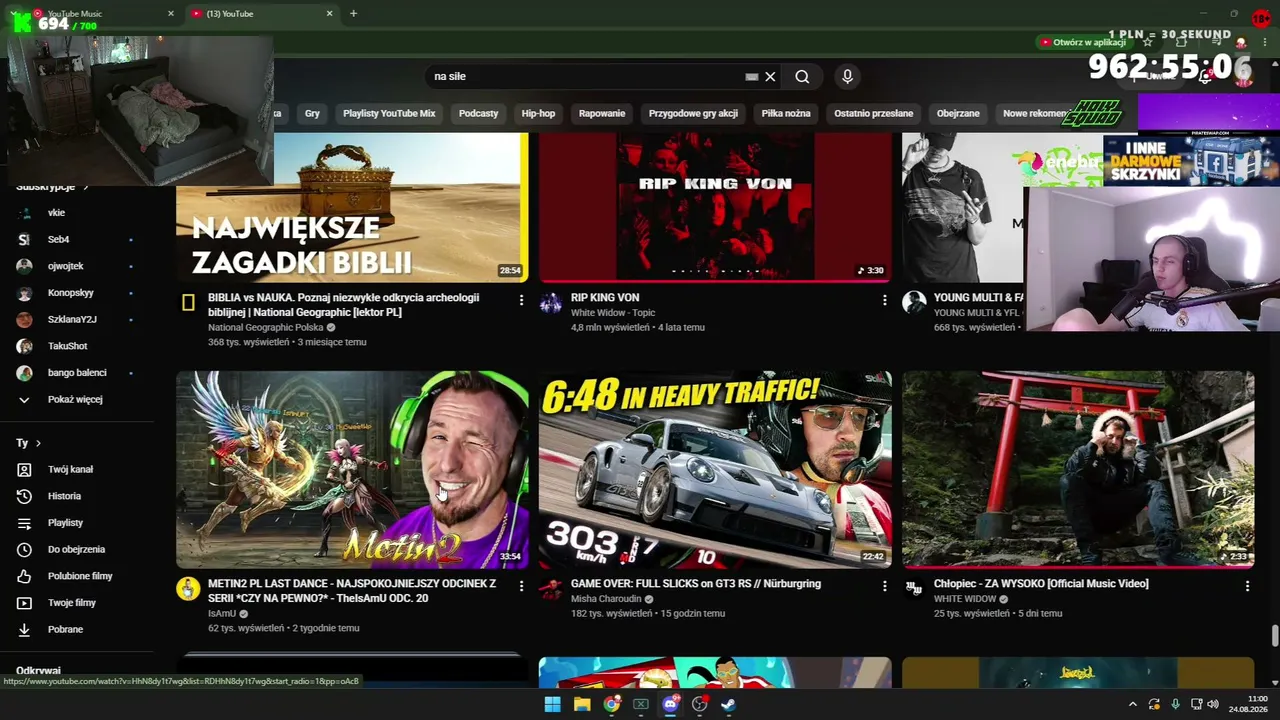The image size is (1280, 720).
Task: Open Polubione filmy liked videos
Action: (80, 576)
